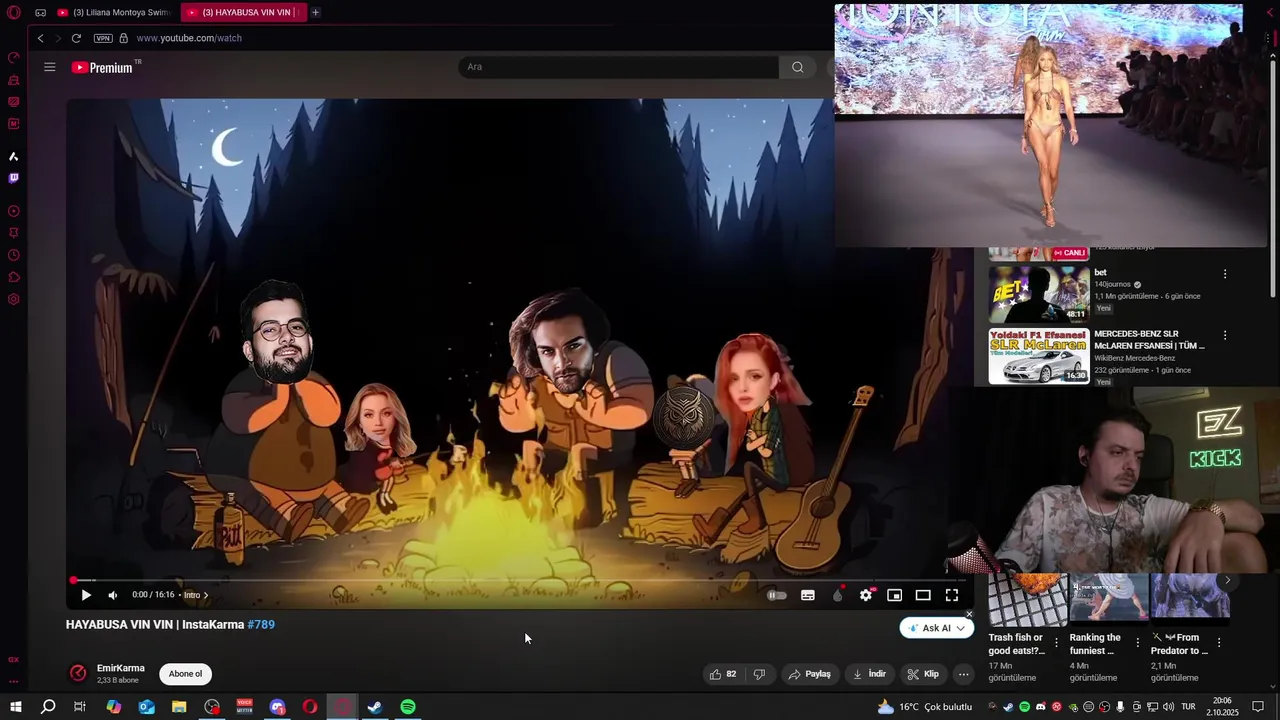Enter fullscreen mode
This screenshot has height=720, width=1280.
click(952, 595)
